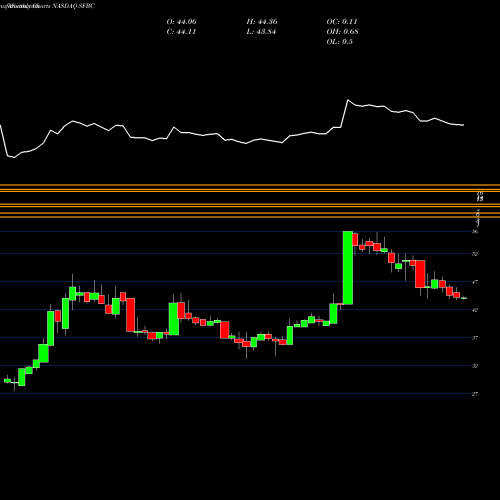Click the last small green candlestick on the right

[464, 298]
